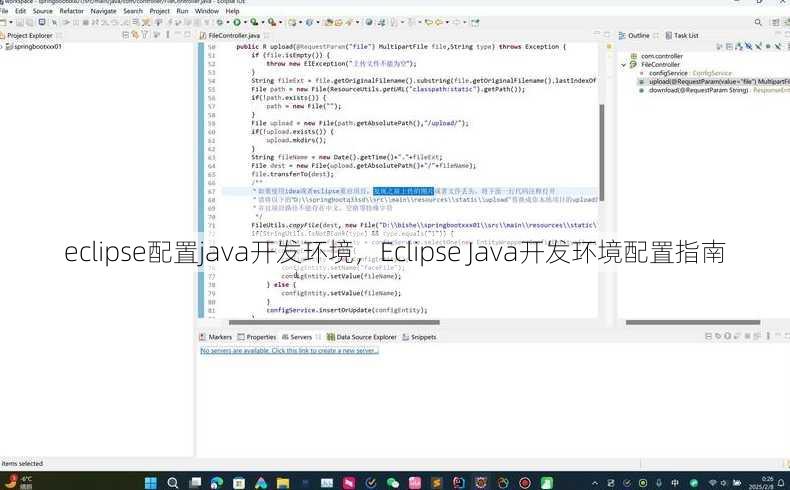Minimize the Project Explorer view

(x=177, y=34)
